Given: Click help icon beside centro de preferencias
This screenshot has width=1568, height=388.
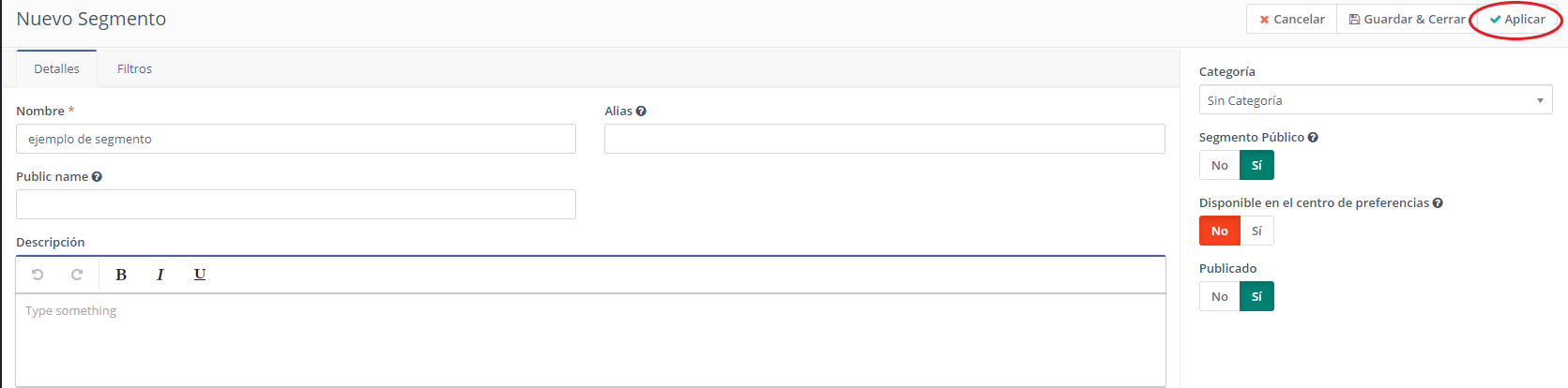Looking at the screenshot, I should point(1438,202).
